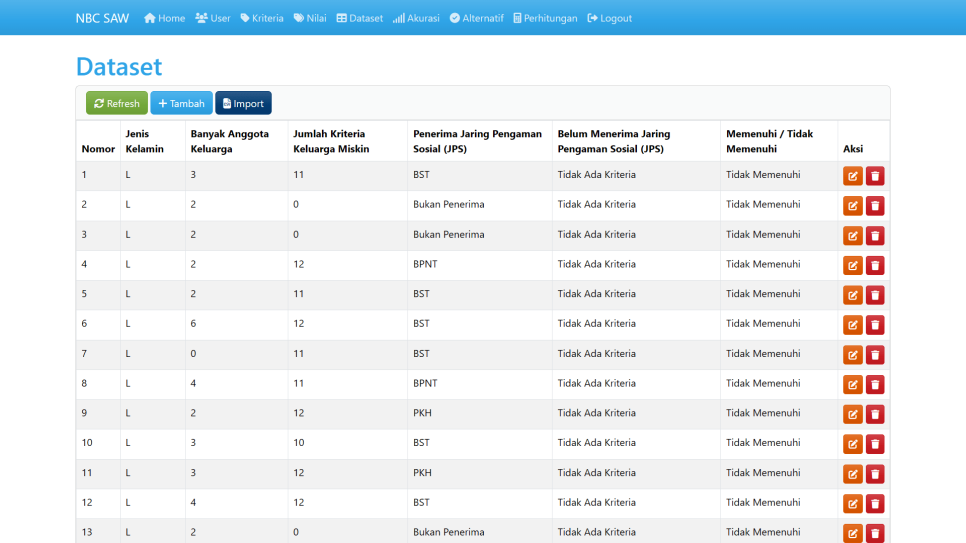Click the edit icon for row 12
The width and height of the screenshot is (966, 543).
(x=852, y=503)
